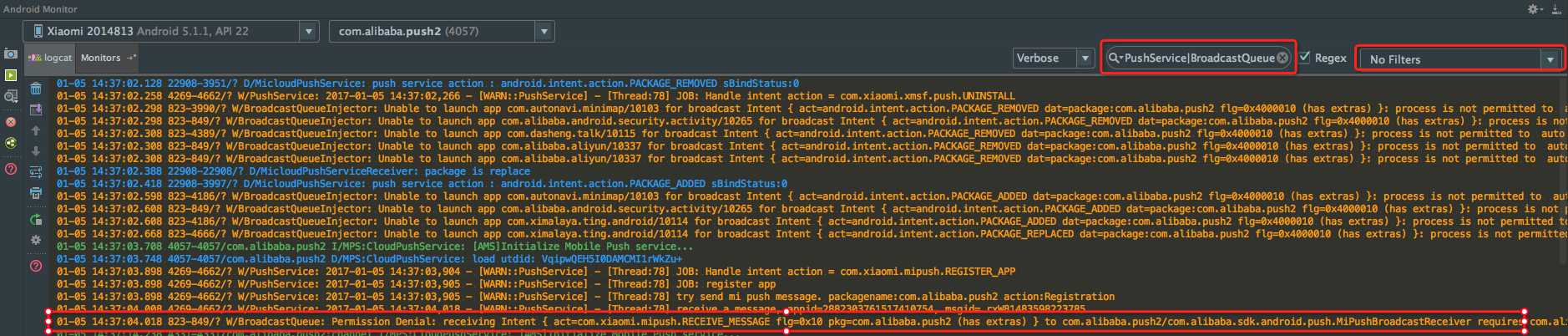
Task: Select log line 'PACKAGE_ADDED sBindStatus:0'
Action: click(422, 184)
